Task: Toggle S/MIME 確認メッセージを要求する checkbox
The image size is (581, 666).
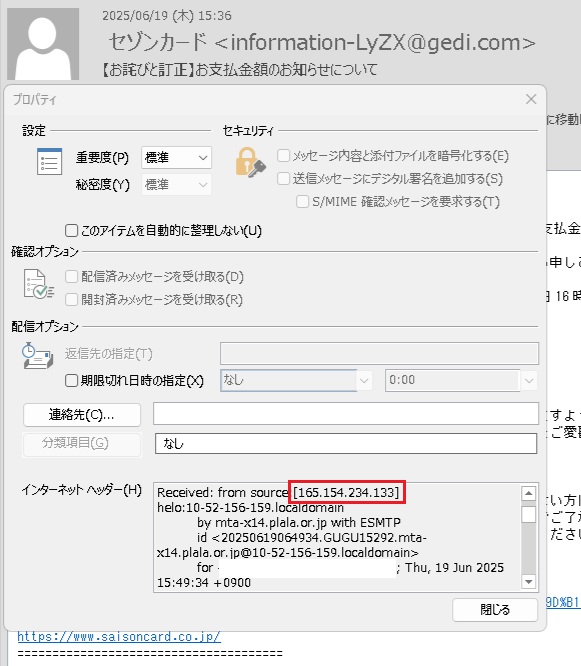Action: (x=302, y=201)
